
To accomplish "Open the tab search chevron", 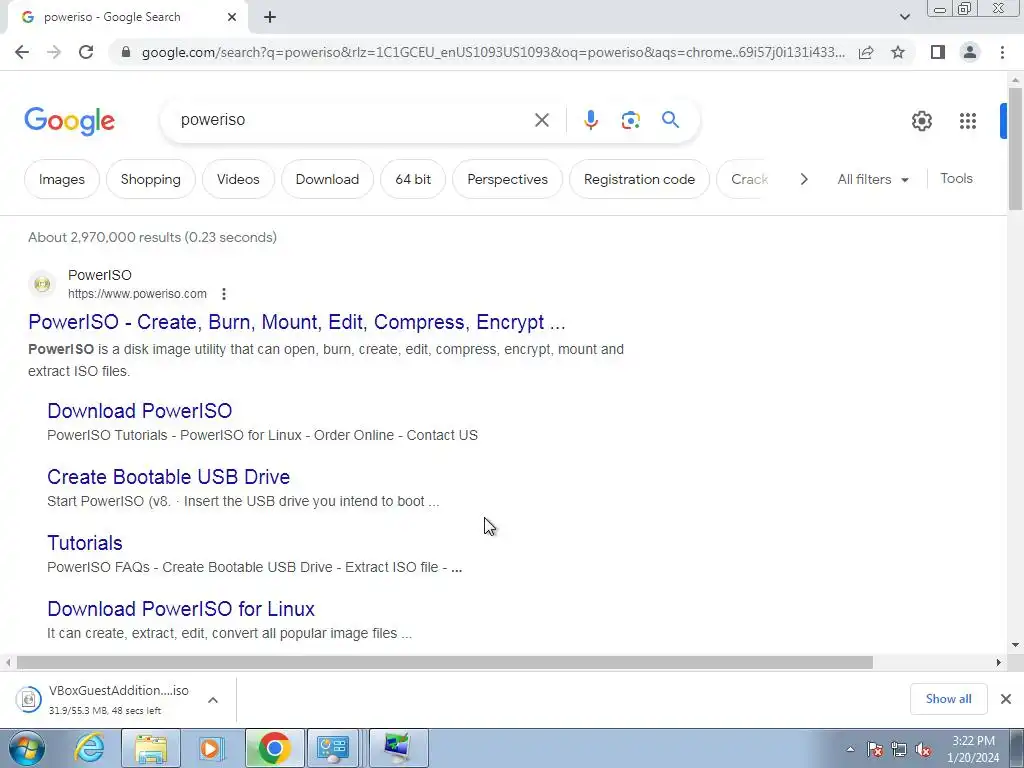I will point(904,17).
